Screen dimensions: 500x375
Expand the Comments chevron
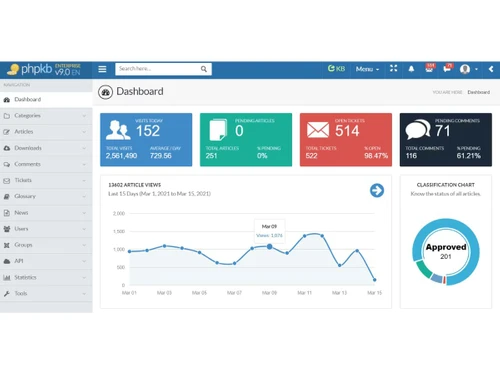pyautogui.click(x=84, y=164)
